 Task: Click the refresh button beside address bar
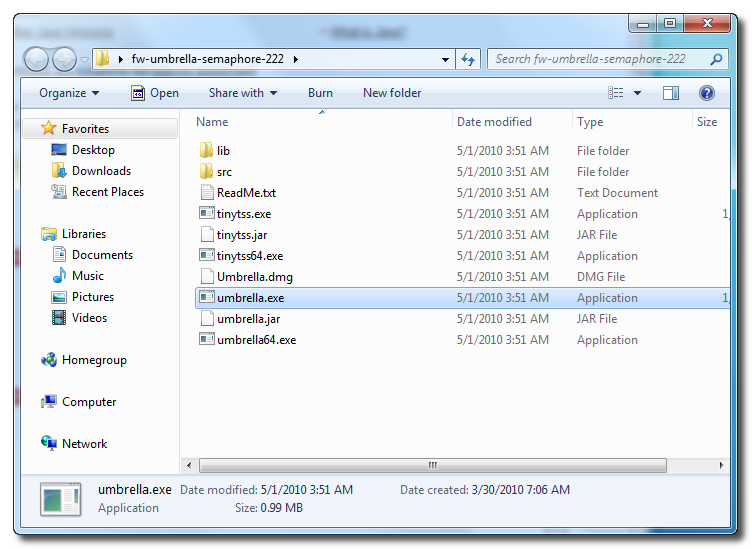[468, 59]
